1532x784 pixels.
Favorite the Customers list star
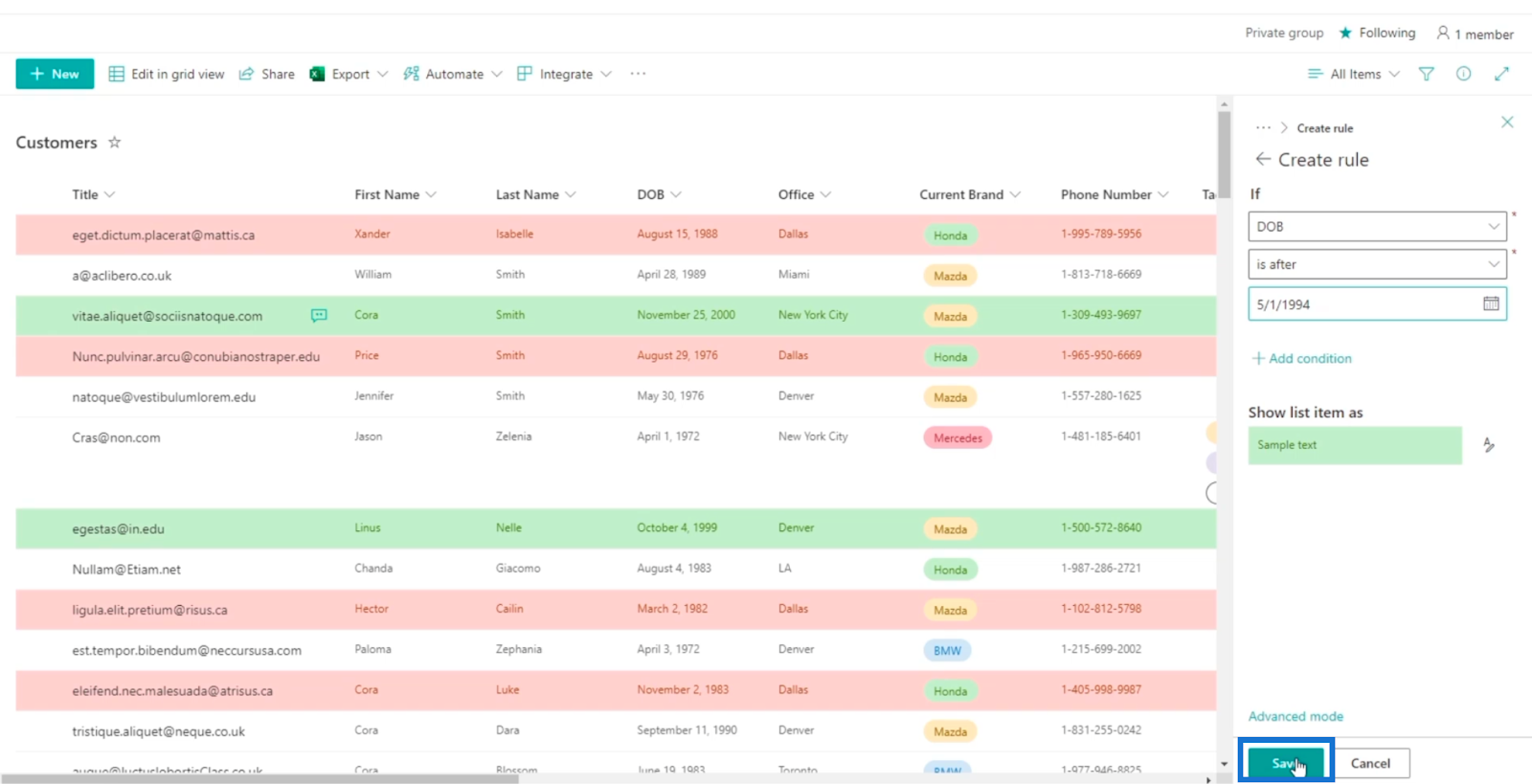pyautogui.click(x=114, y=142)
